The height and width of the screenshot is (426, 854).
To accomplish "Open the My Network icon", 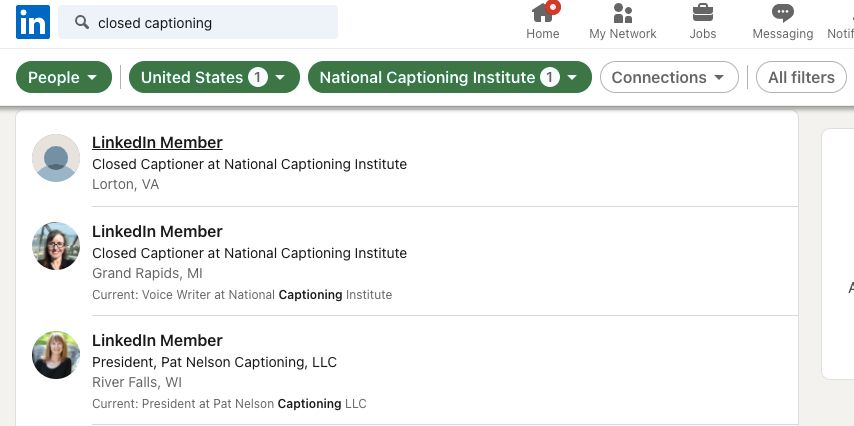I will click(623, 13).
